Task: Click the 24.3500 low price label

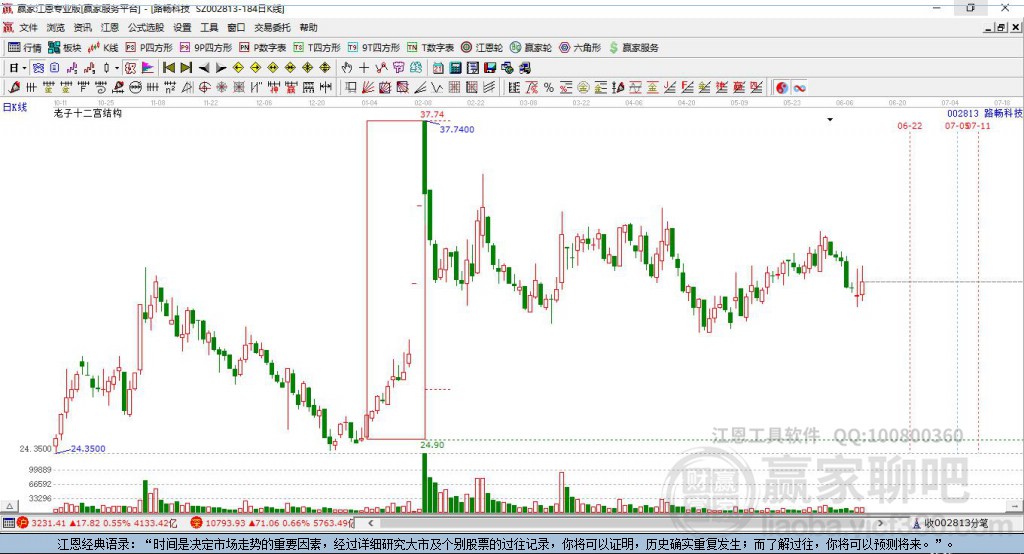Action: pyautogui.click(x=88, y=449)
